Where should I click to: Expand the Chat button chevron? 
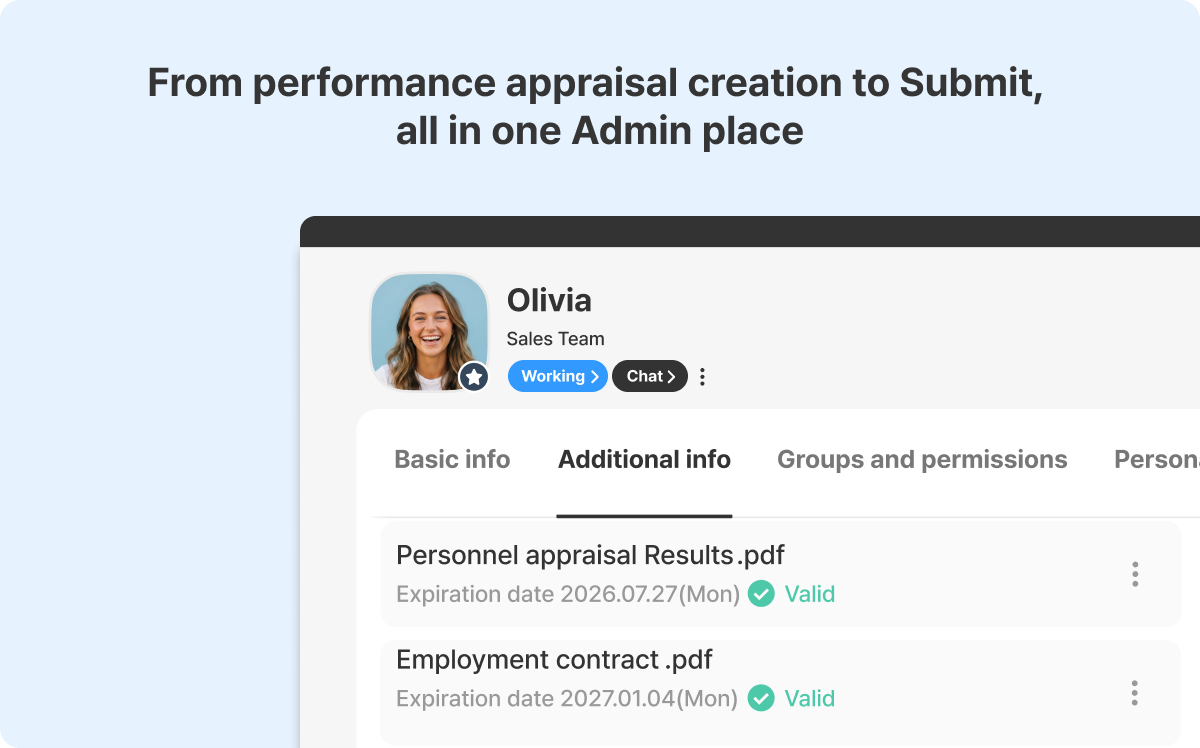pos(672,377)
